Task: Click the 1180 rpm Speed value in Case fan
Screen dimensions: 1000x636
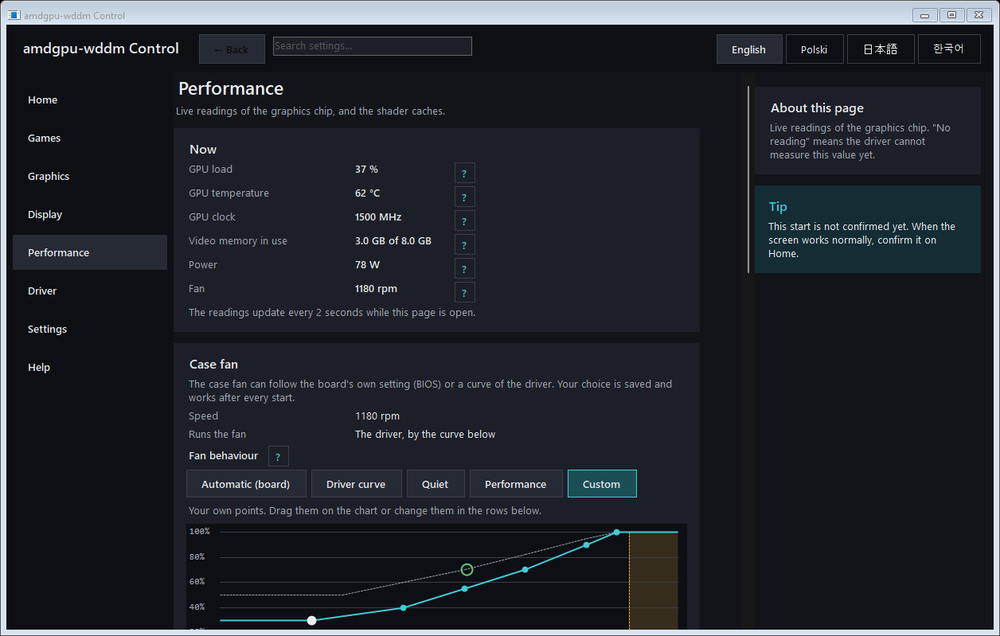Action: pyautogui.click(x=378, y=416)
